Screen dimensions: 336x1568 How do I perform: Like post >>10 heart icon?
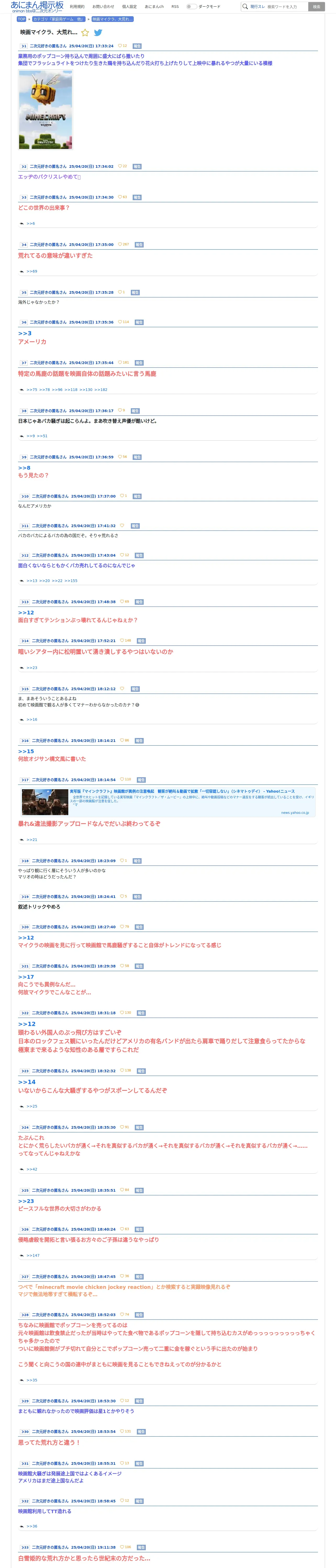point(122,496)
